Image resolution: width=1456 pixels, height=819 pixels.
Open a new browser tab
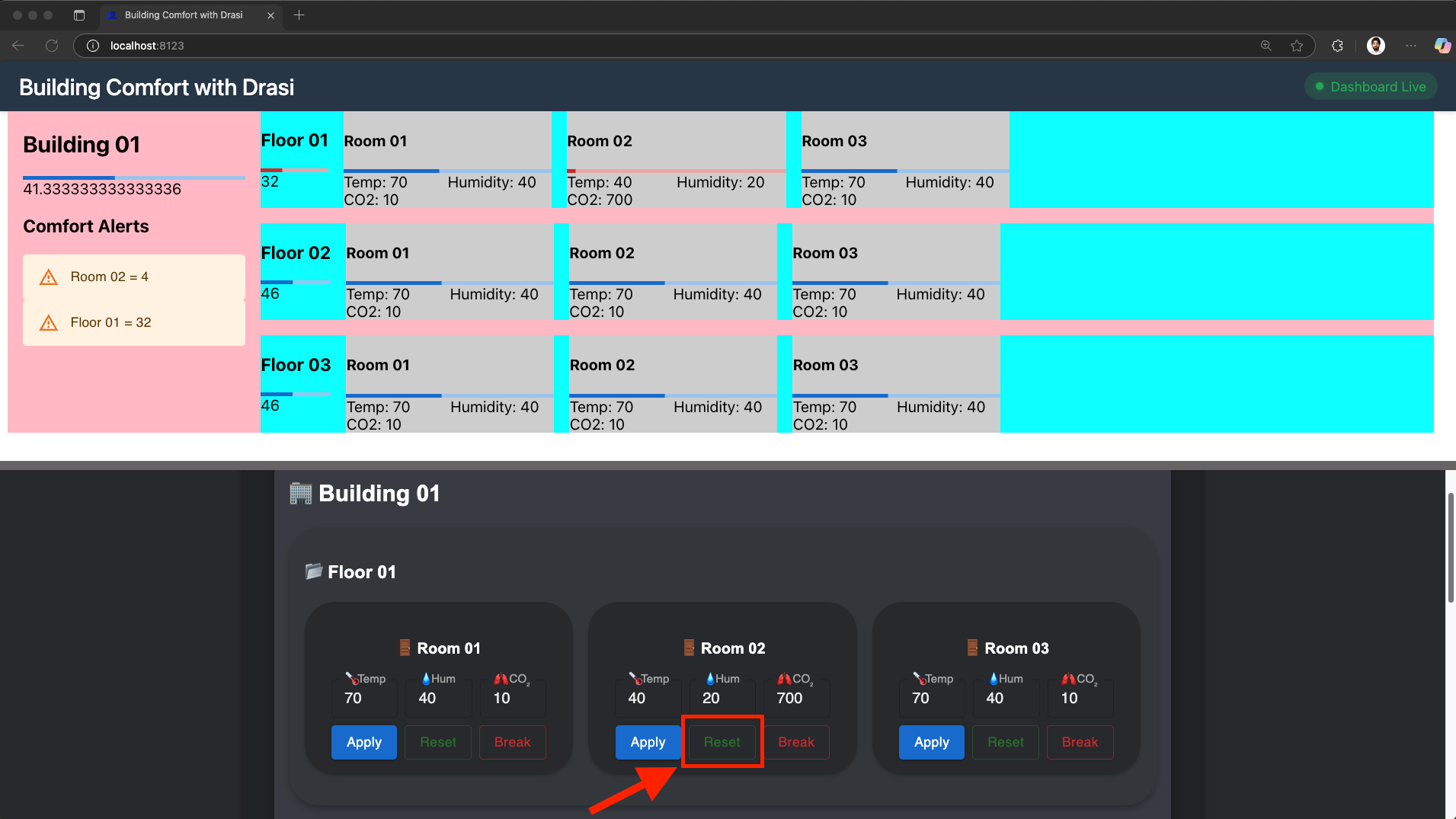click(299, 15)
